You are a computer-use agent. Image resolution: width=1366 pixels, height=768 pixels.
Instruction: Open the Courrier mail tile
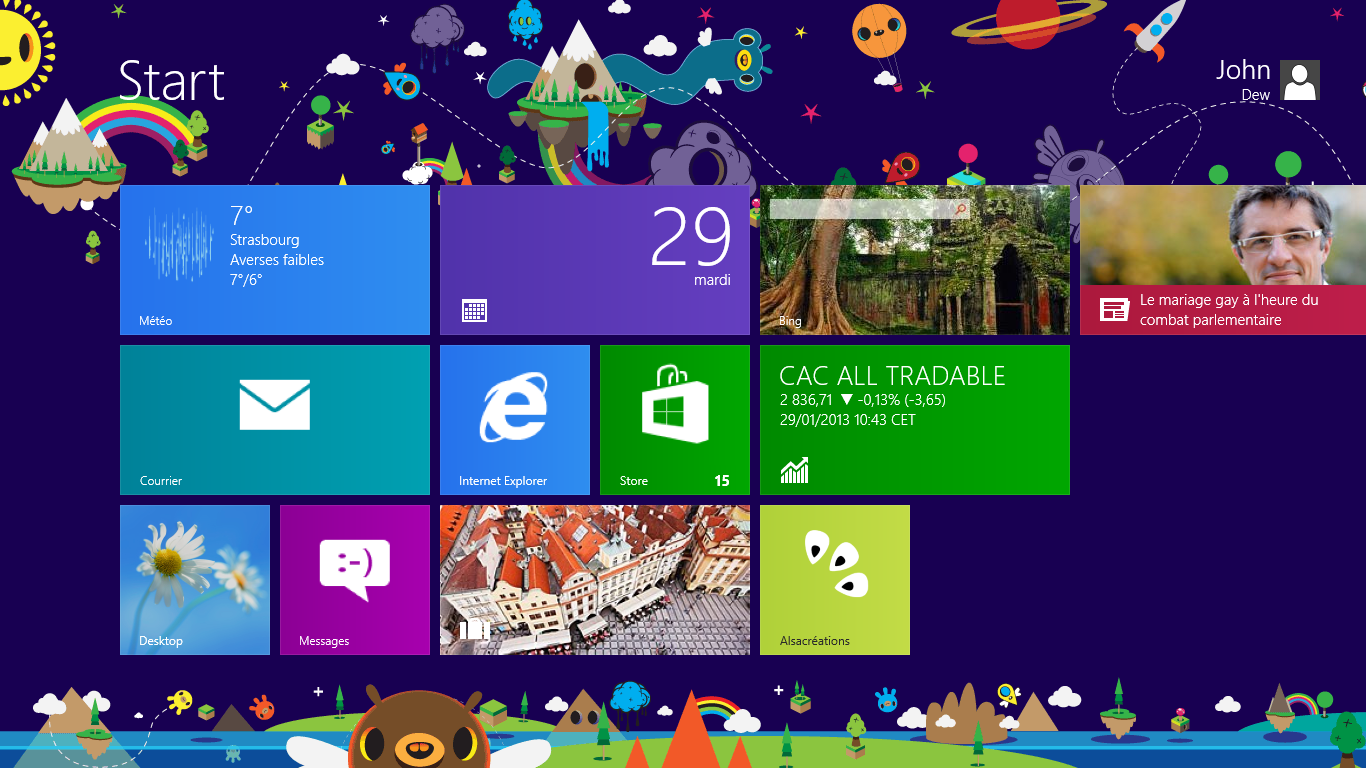(275, 420)
